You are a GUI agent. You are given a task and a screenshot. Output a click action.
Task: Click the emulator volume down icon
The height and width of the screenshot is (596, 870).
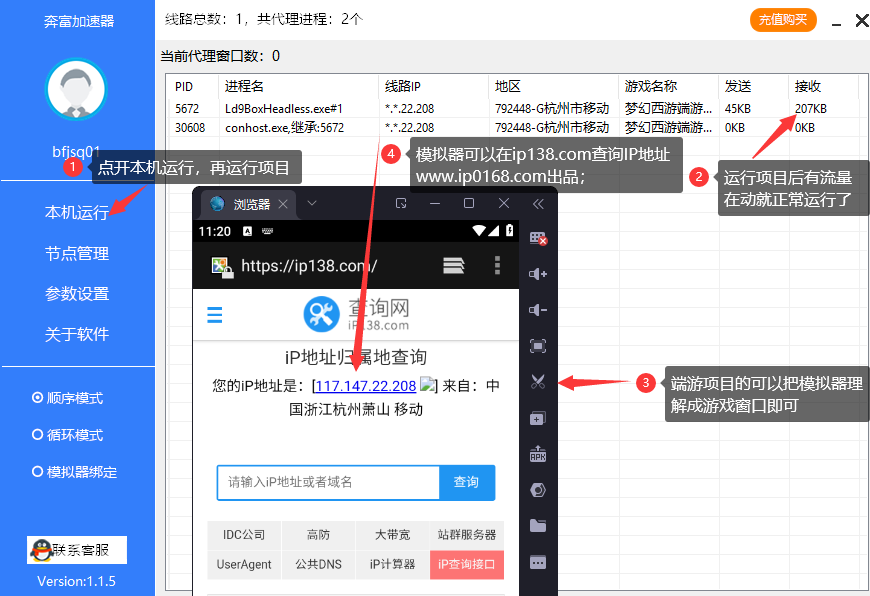point(538,310)
